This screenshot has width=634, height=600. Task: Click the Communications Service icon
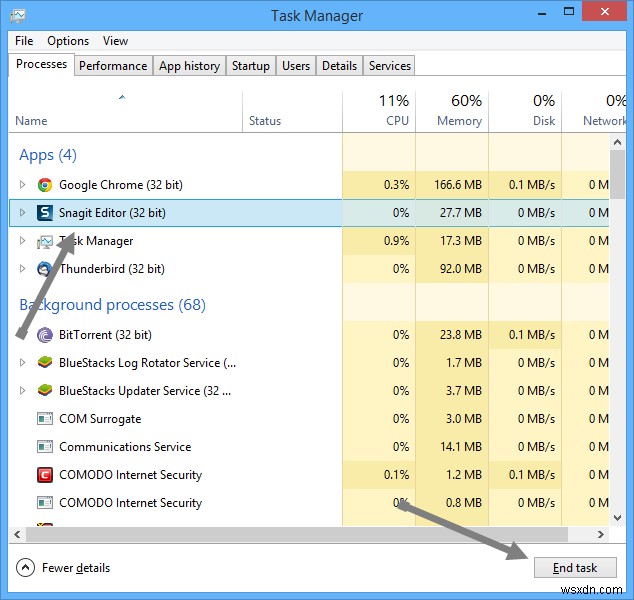point(45,447)
